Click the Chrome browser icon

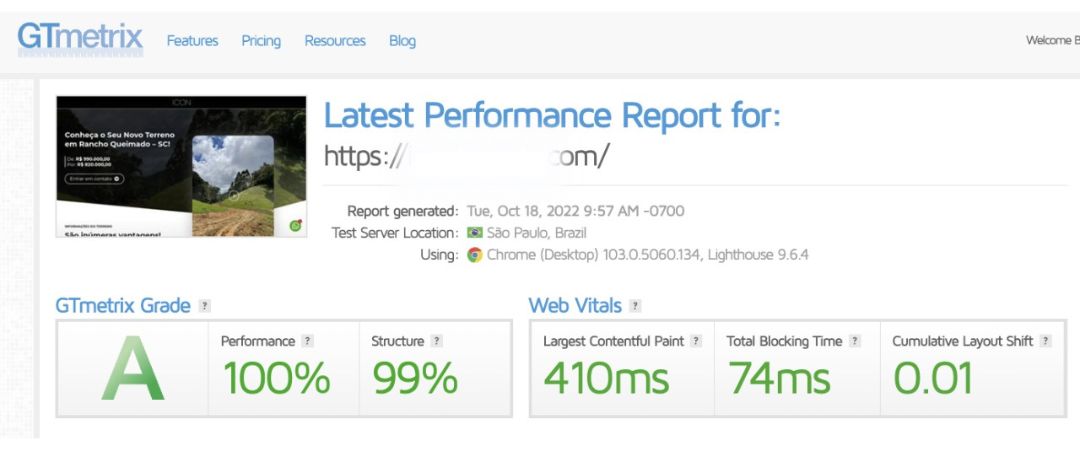coord(475,255)
